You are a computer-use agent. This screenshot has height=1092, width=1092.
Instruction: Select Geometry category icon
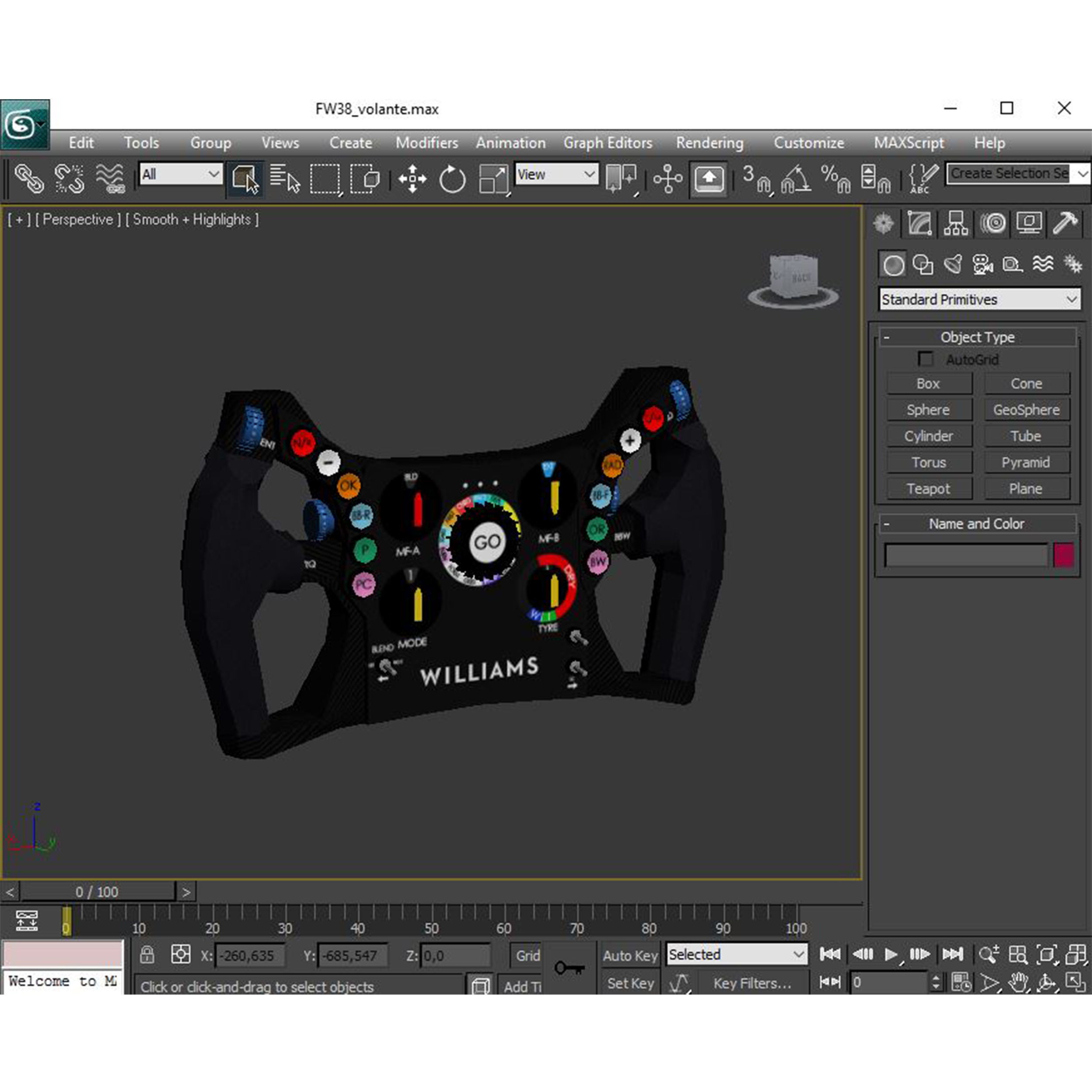(893, 265)
